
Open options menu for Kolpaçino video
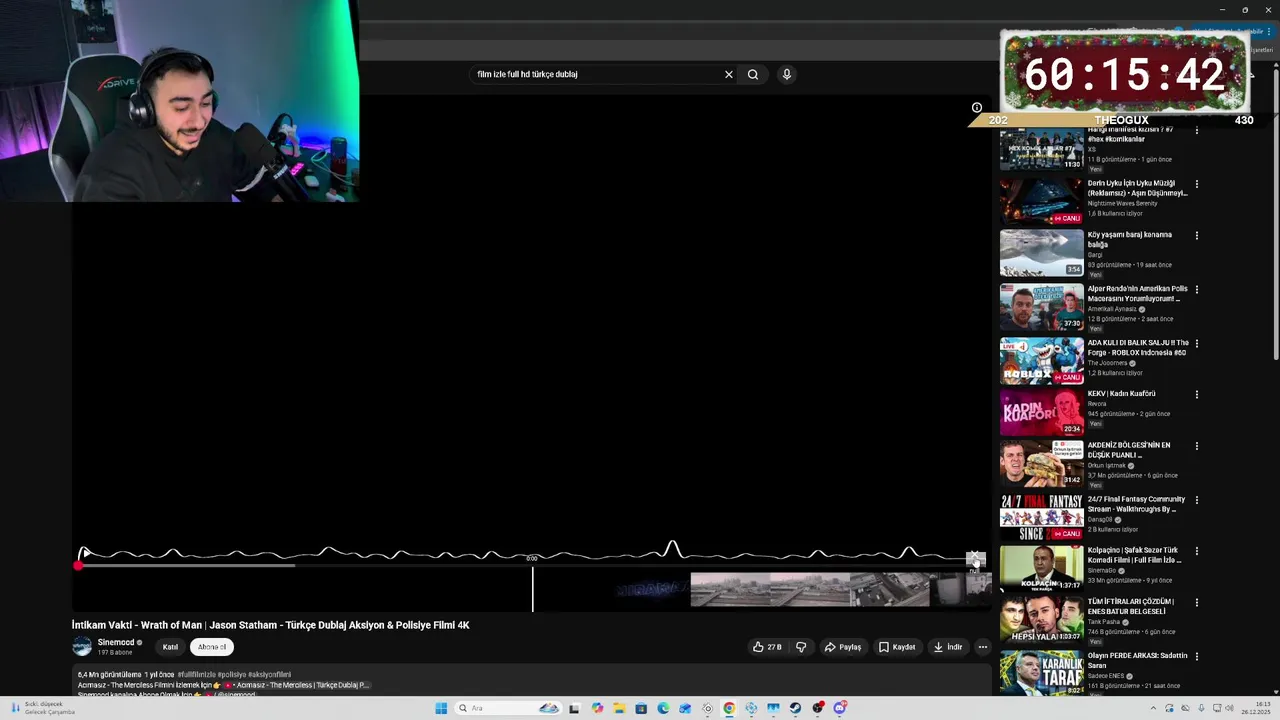(1196, 551)
